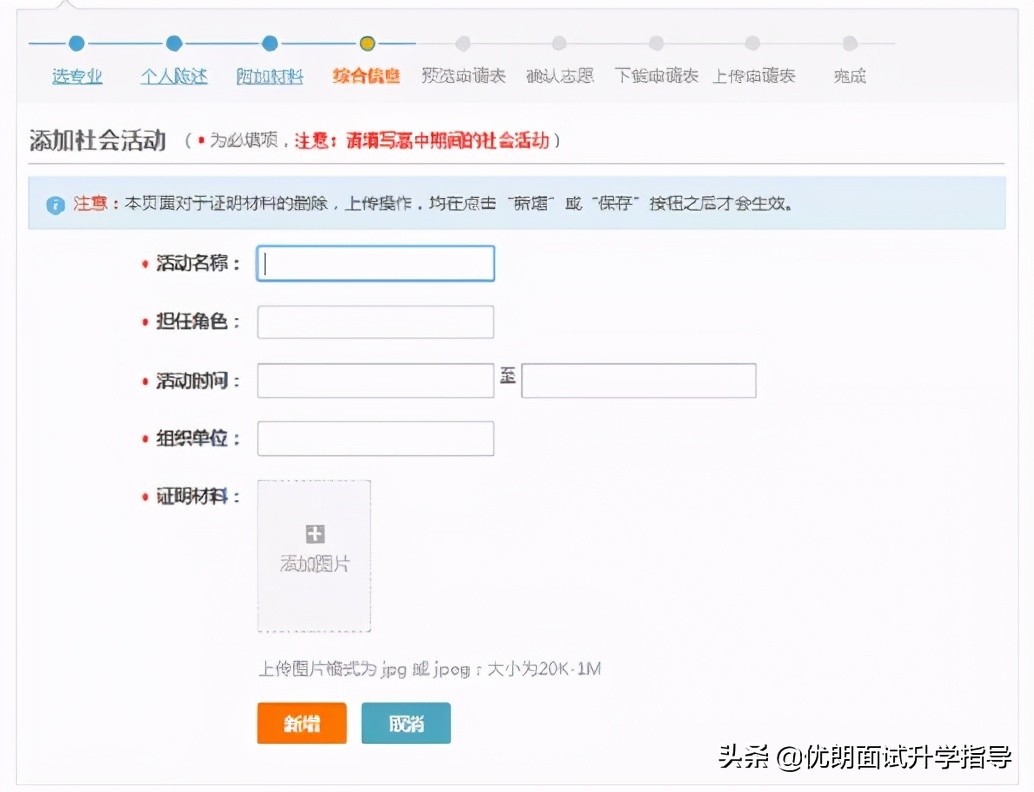1034x792 pixels.
Task: Click the step dot above 选专业
Action: click(76, 44)
